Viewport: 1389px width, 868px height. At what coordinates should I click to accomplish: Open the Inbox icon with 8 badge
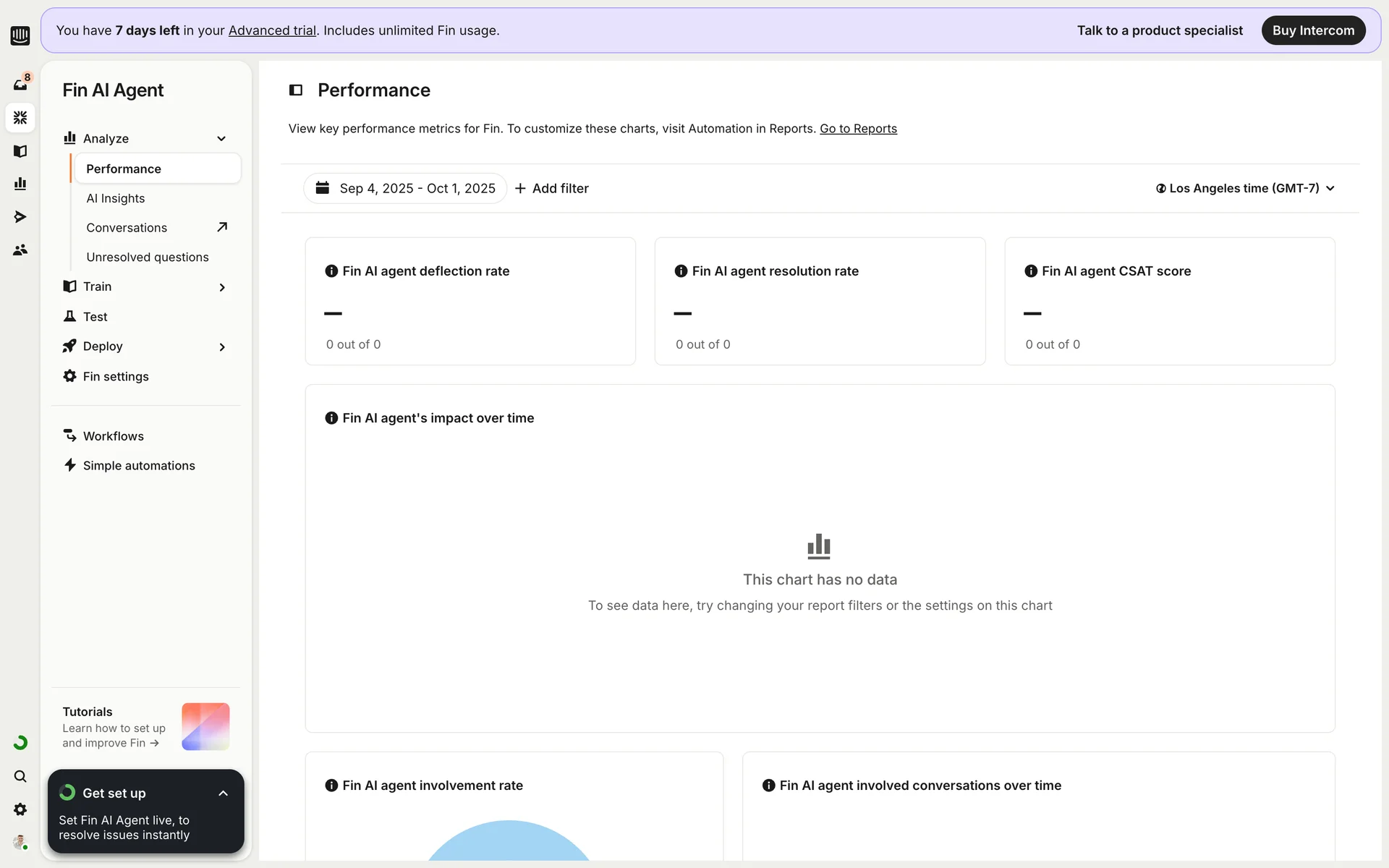[20, 85]
